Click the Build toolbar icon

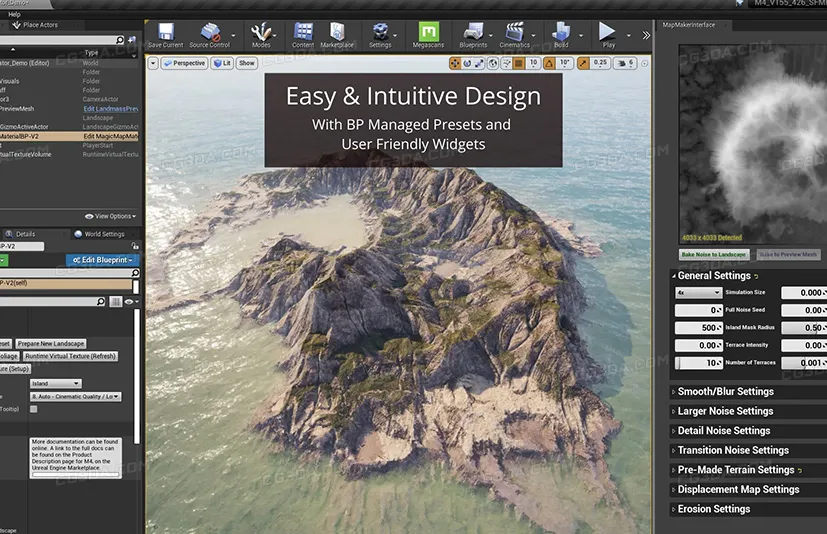tap(561, 35)
